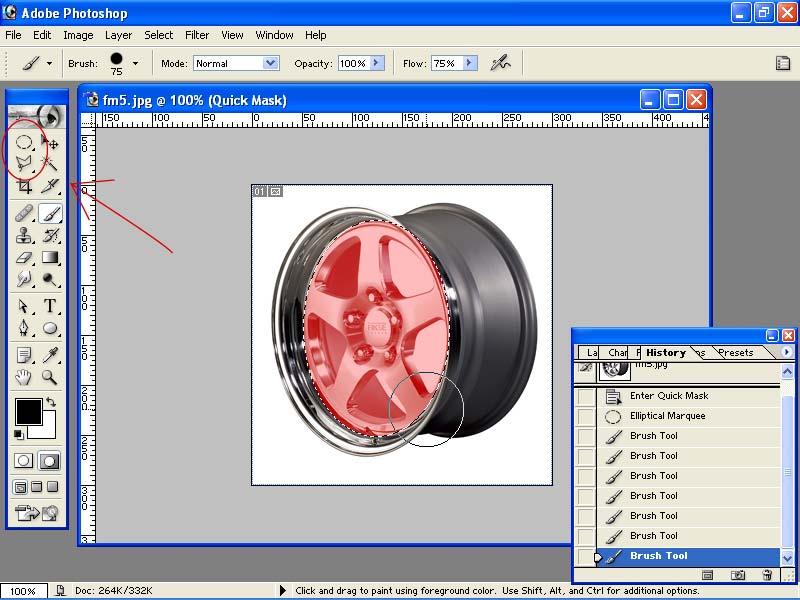The height and width of the screenshot is (600, 800).
Task: Open the Filter menu
Action: 197,35
